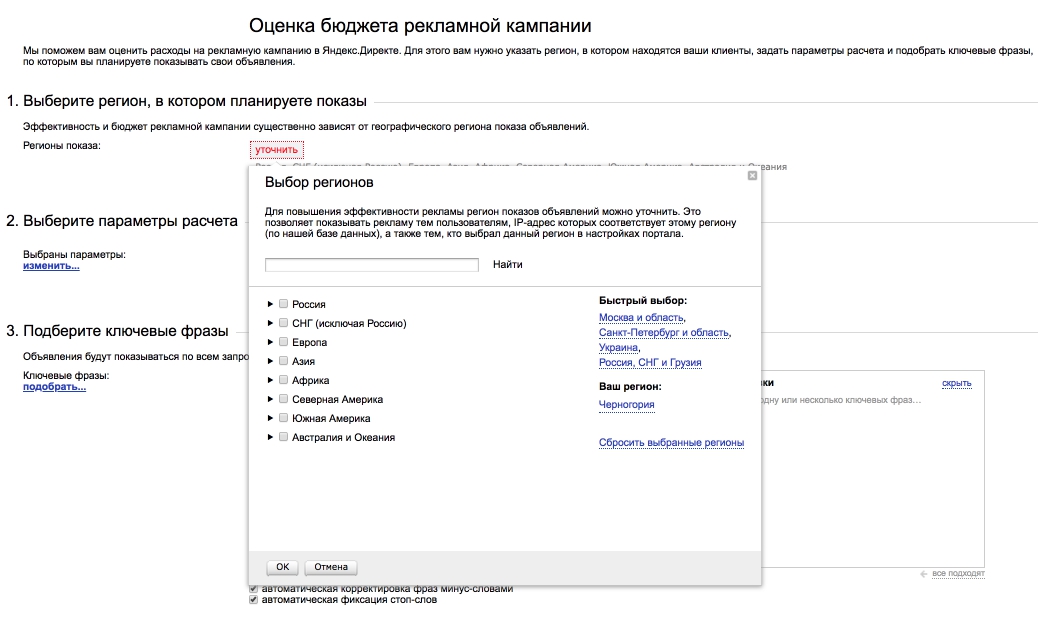
Task: Click the Ваш регион heading
Action: 630,387
